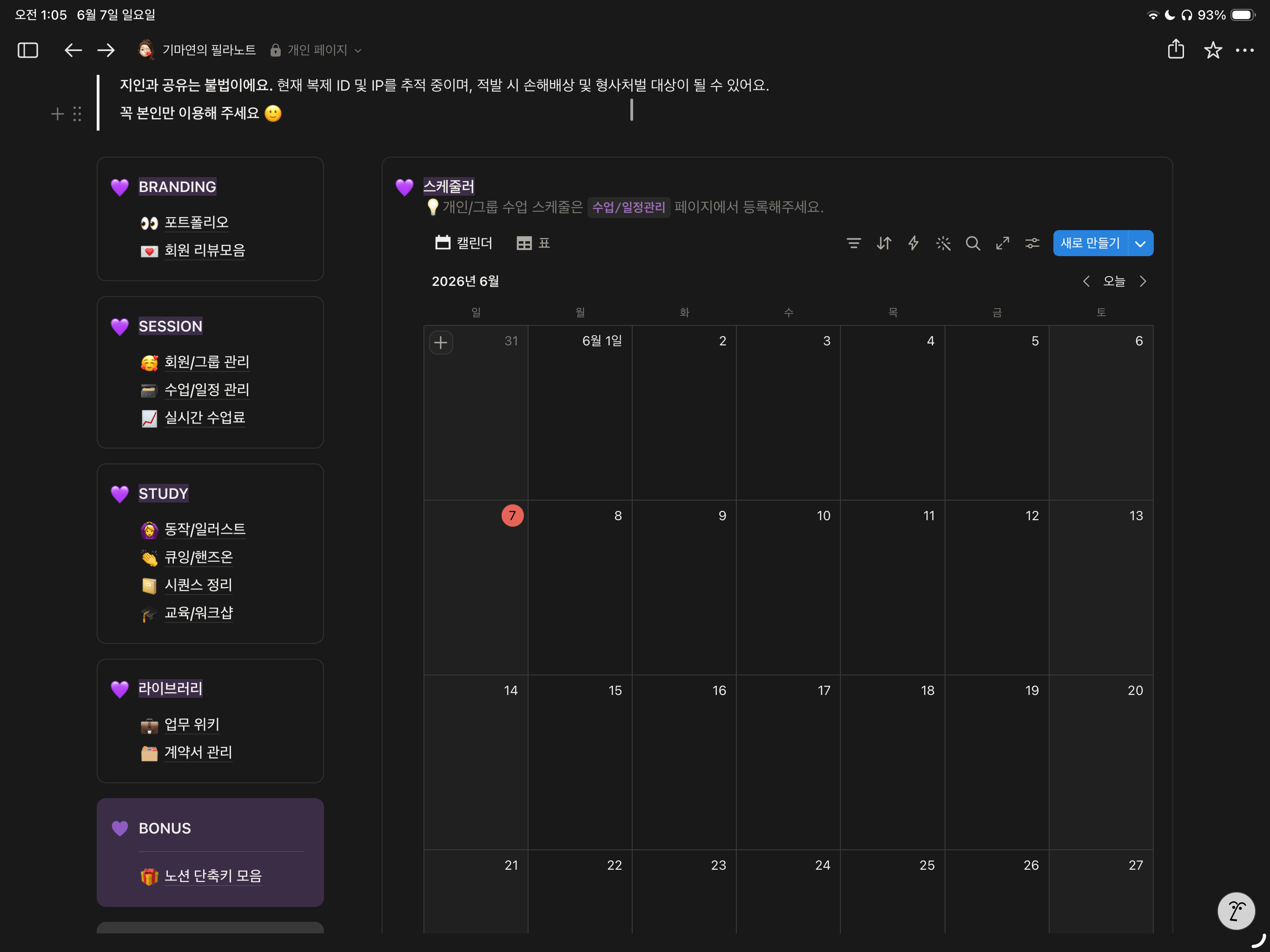1270x952 pixels.
Task: Search the calendar database
Action: point(972,244)
